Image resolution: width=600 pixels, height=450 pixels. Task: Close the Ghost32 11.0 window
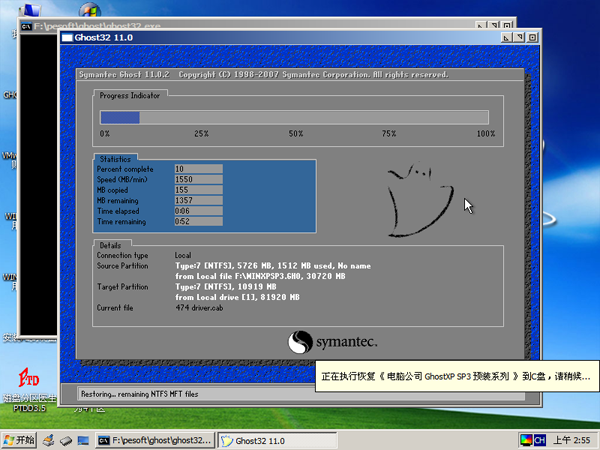[x=532, y=38]
